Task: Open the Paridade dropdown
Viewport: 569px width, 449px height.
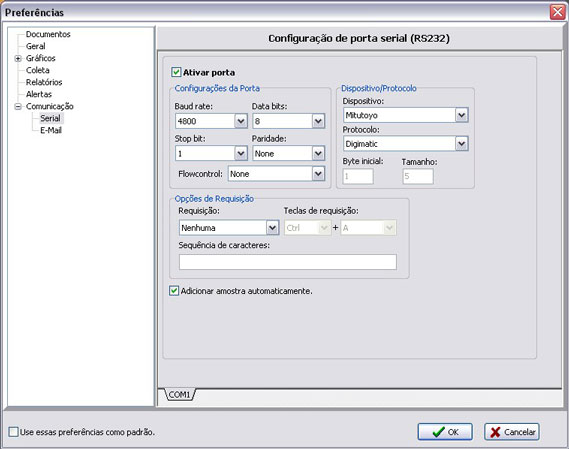Action: click(288, 153)
